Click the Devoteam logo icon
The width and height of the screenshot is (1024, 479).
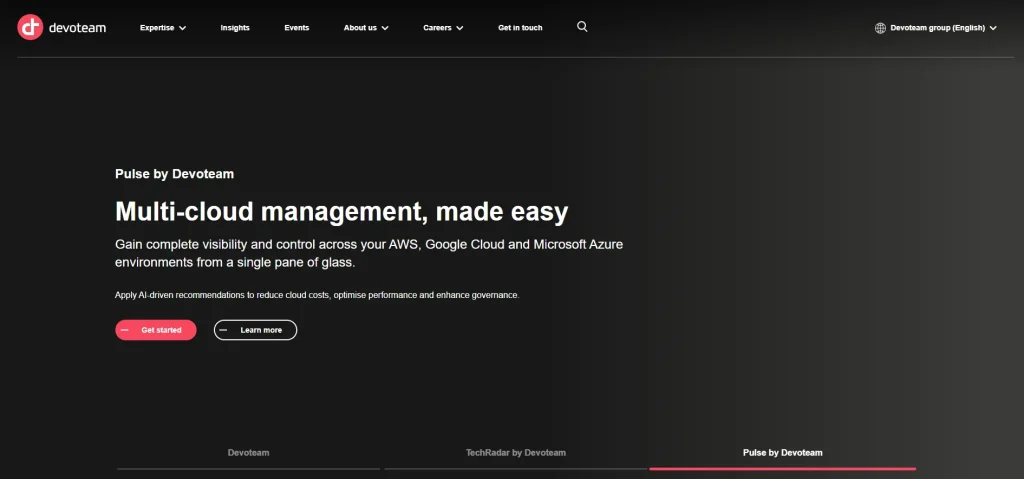[x=30, y=27]
